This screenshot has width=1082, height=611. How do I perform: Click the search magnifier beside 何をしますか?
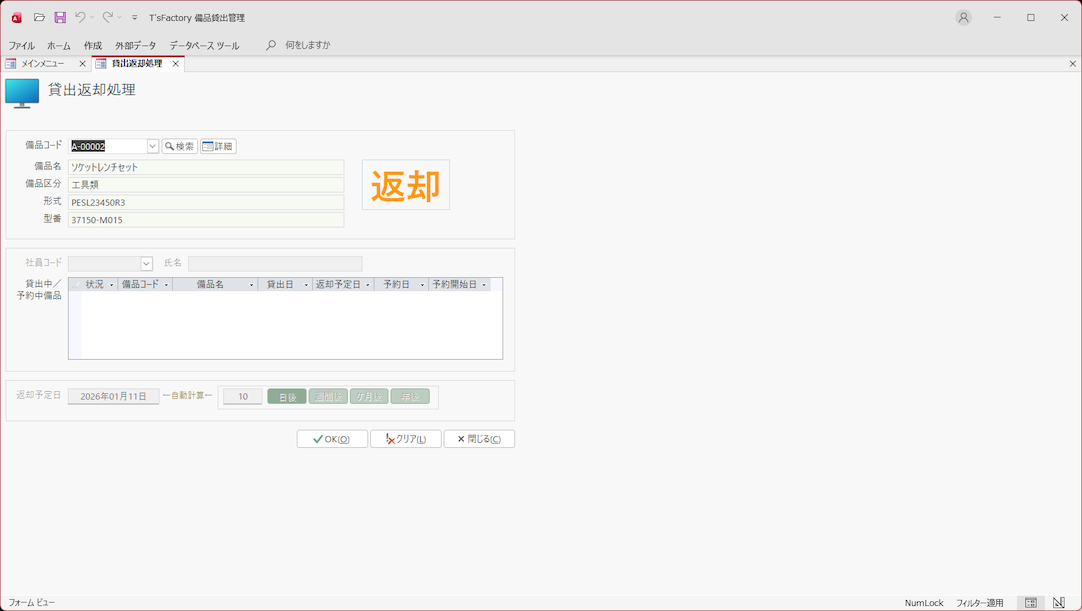[x=271, y=45]
